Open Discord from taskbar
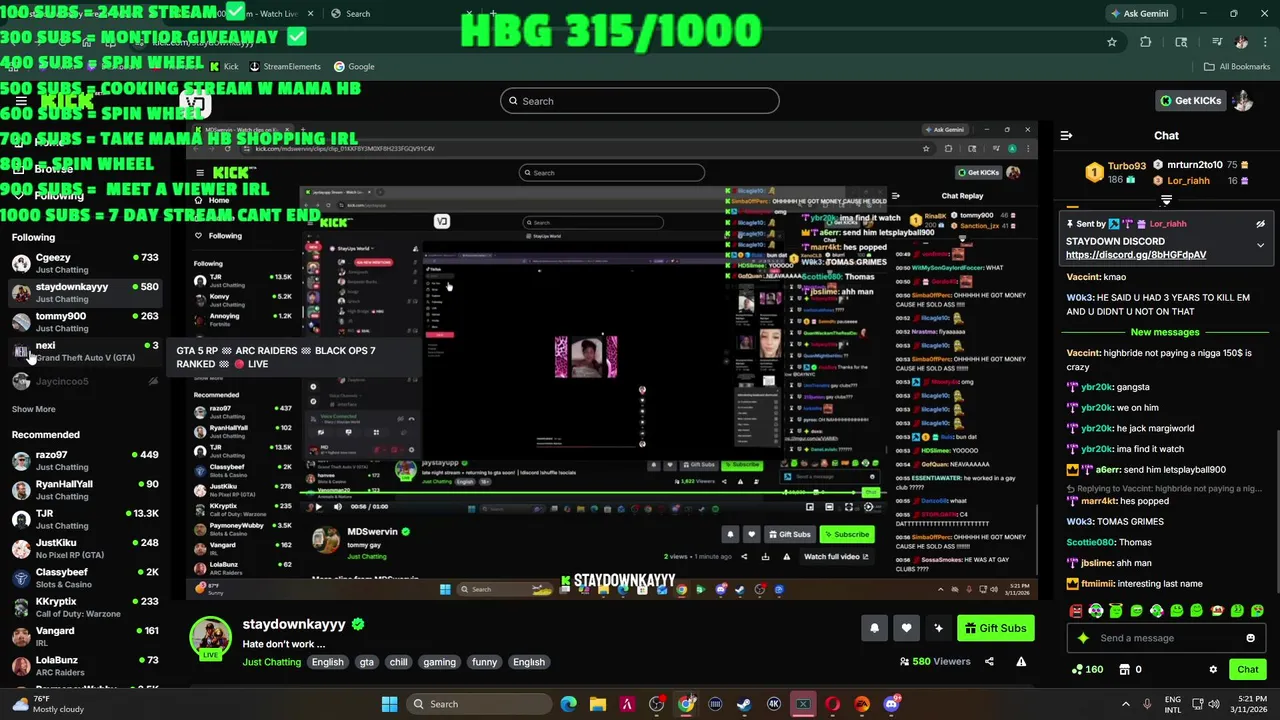 click(x=891, y=704)
